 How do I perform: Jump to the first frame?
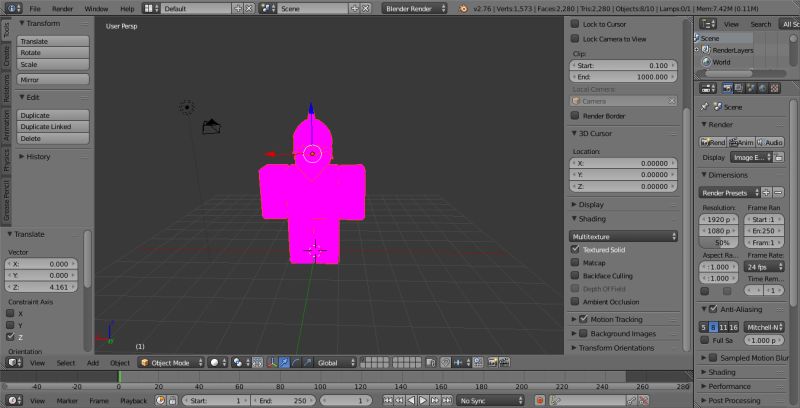pyautogui.click(x=388, y=400)
